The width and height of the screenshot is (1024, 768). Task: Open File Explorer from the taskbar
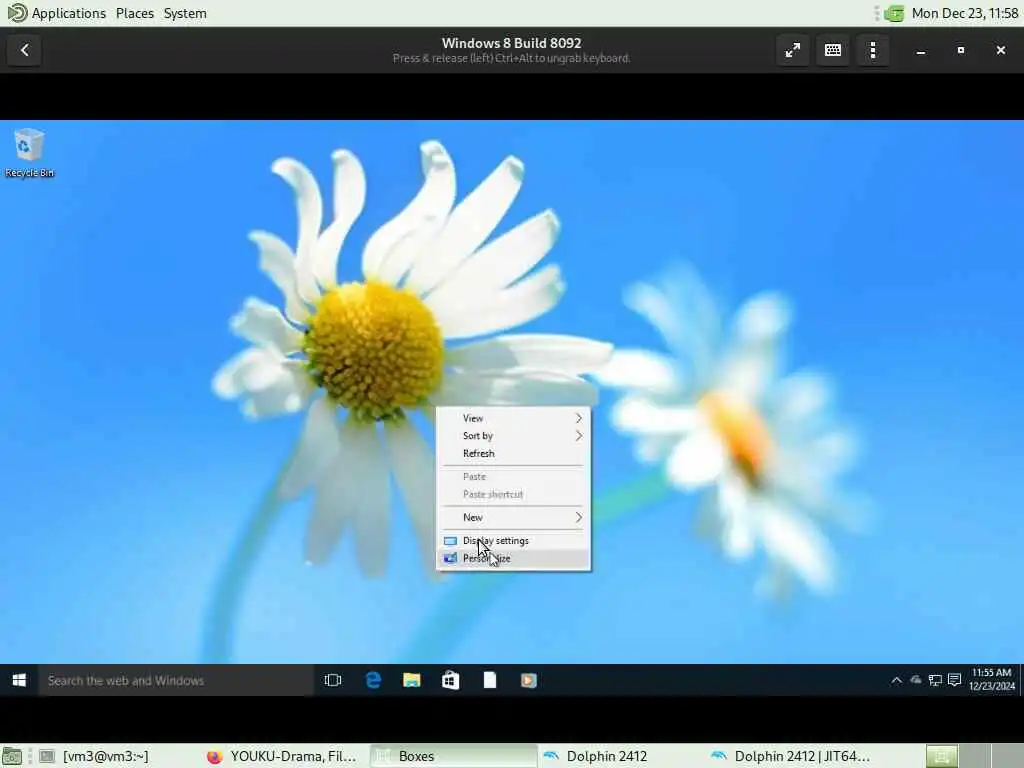[411, 680]
